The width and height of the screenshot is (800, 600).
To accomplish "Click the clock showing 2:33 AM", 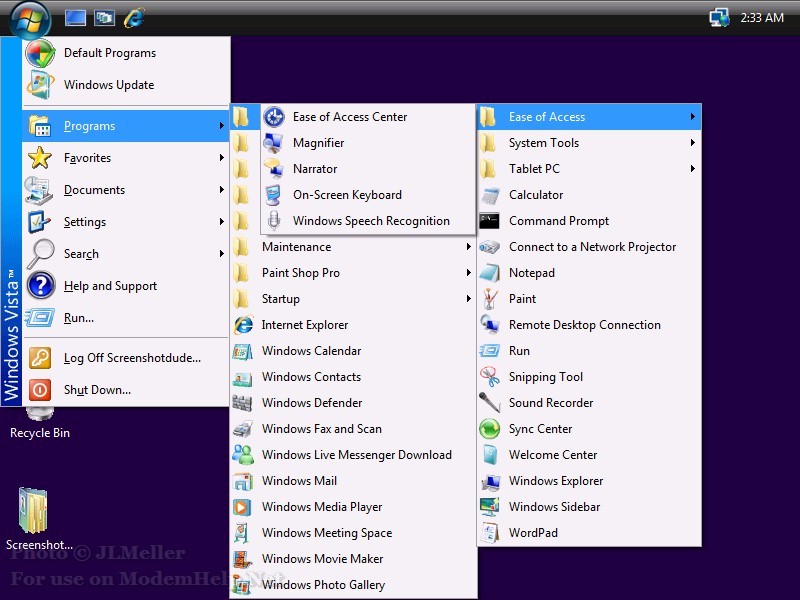I will [x=762, y=18].
